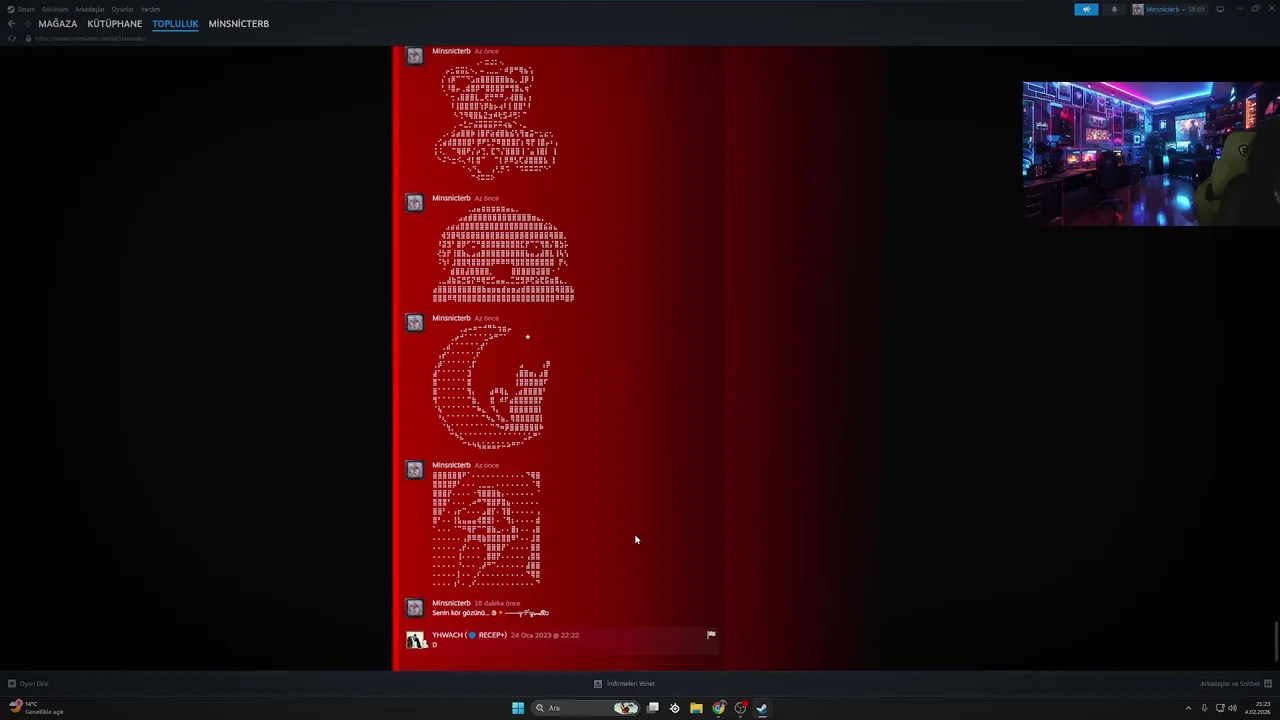Open the Oyunlar menu
1280x720 pixels.
click(123, 9)
